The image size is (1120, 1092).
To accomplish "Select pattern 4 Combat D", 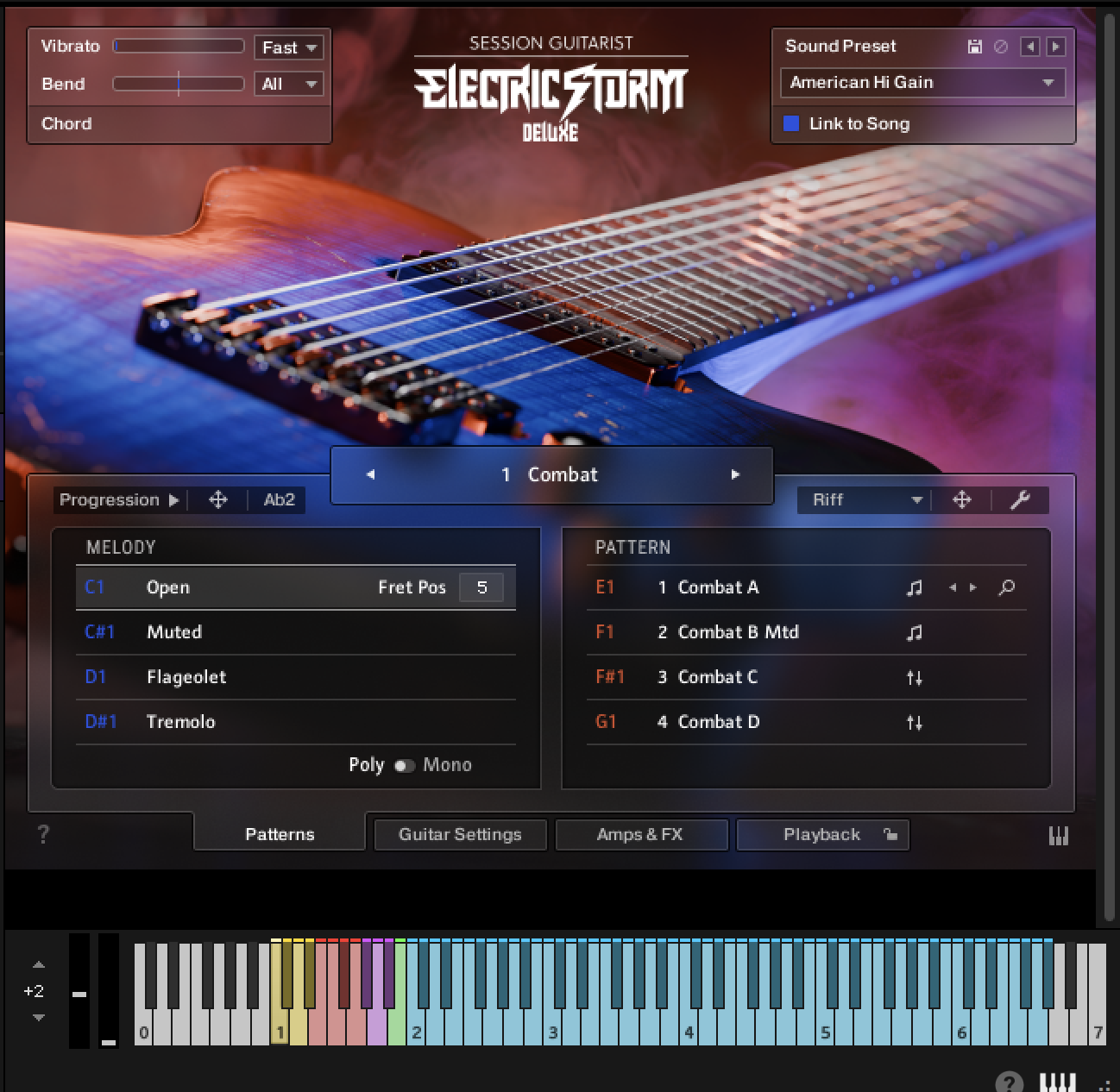I will pos(806,722).
